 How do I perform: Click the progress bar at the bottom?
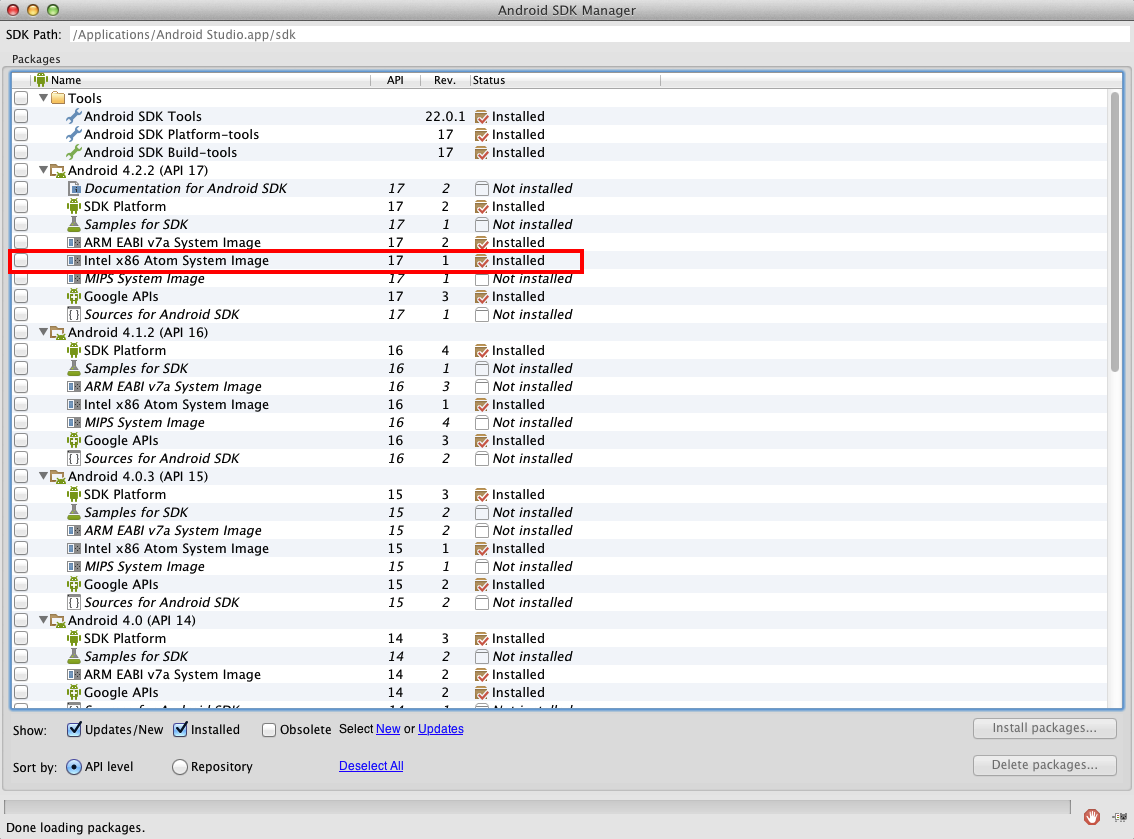click(537, 807)
